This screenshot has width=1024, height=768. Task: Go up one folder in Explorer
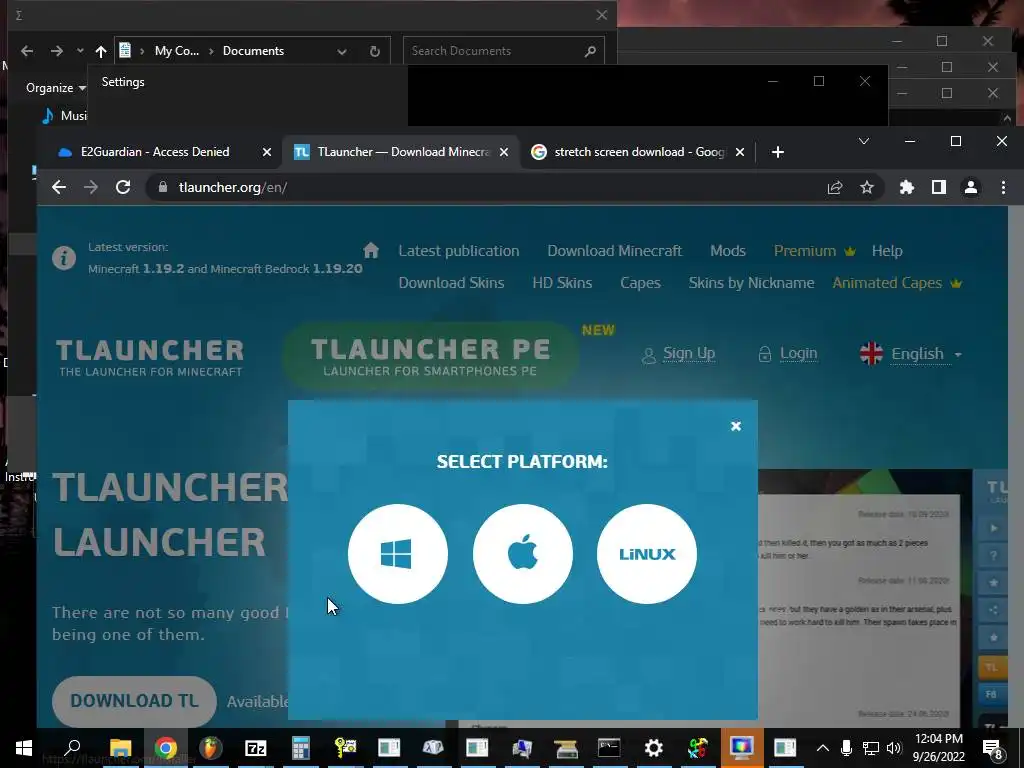click(x=101, y=51)
